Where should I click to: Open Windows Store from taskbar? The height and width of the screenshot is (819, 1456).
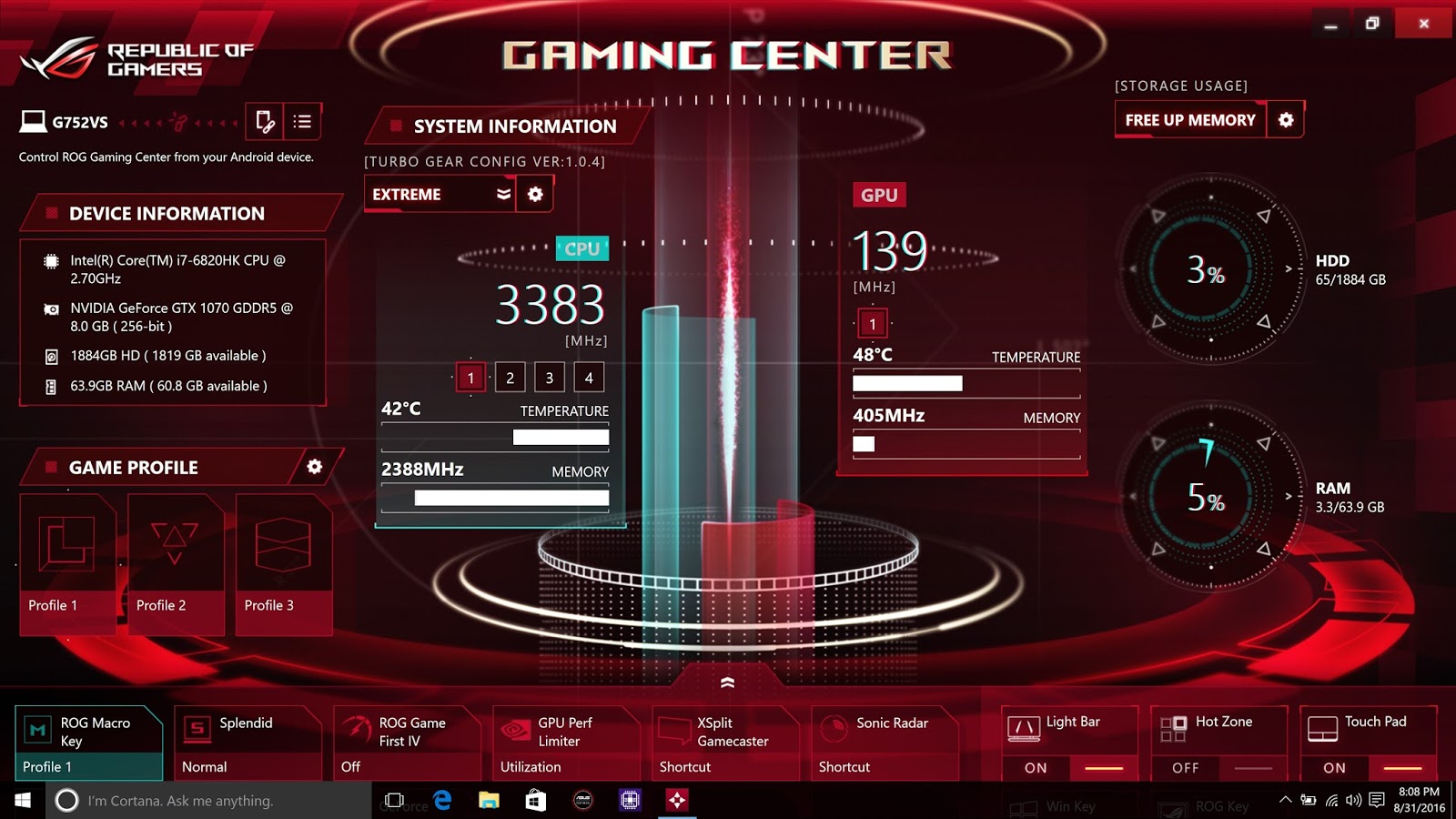click(x=535, y=800)
